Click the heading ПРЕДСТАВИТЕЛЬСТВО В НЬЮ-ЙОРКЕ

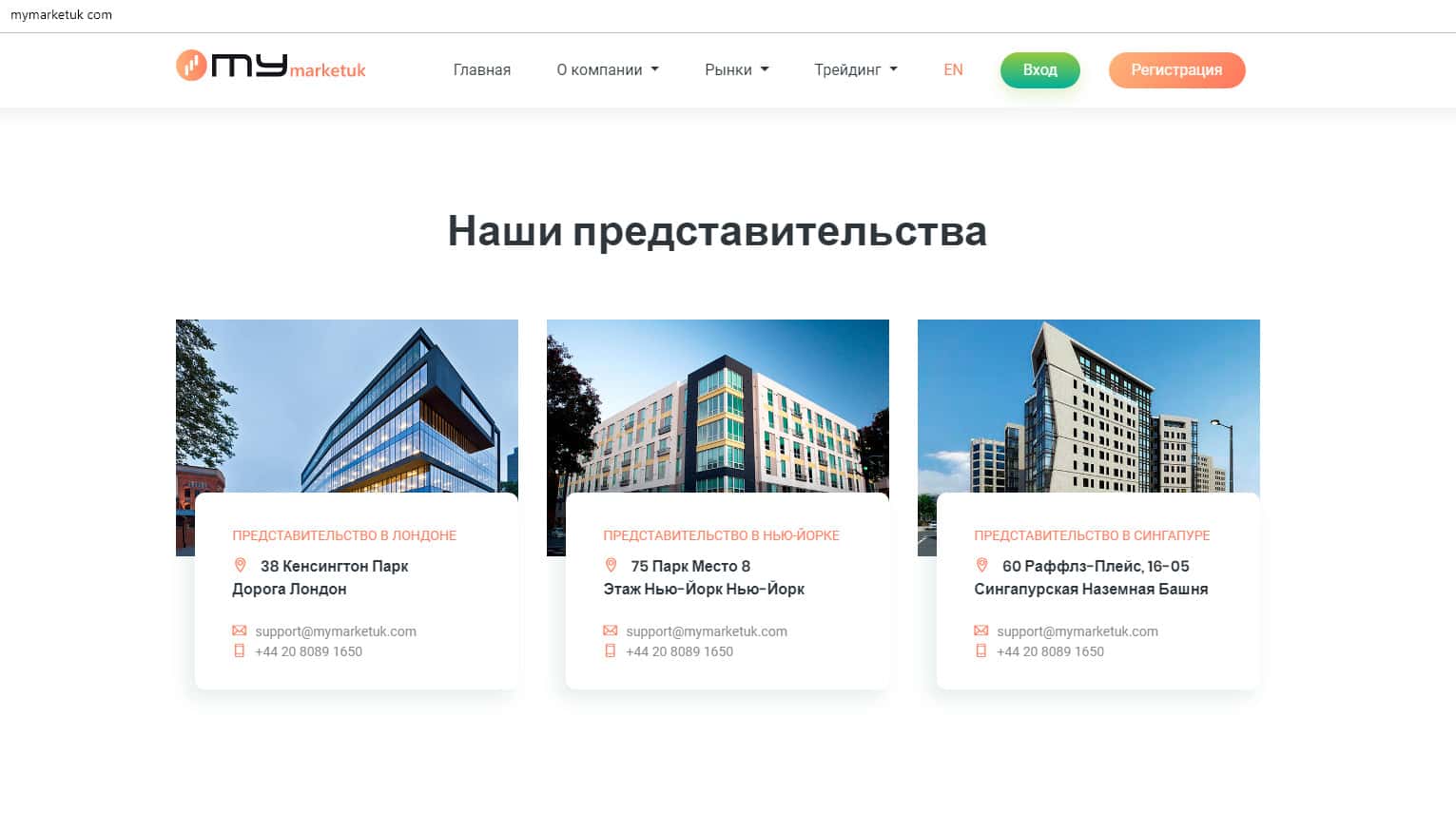pos(722,535)
